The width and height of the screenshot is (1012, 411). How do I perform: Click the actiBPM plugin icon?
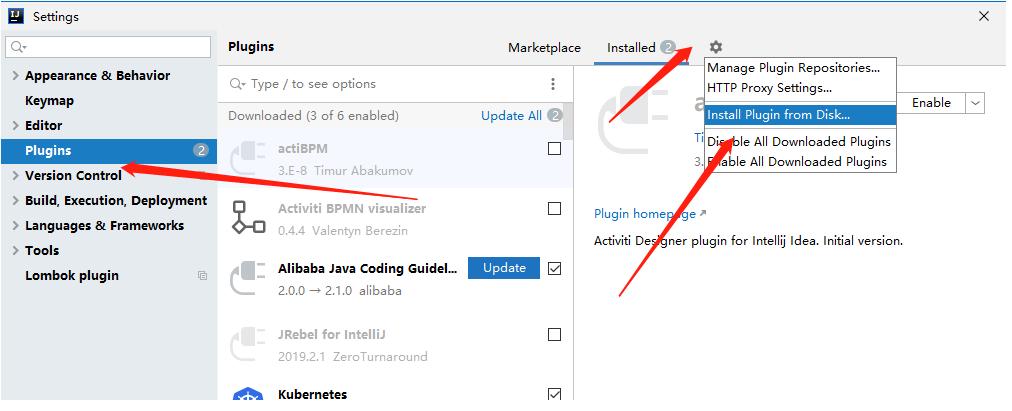247,159
